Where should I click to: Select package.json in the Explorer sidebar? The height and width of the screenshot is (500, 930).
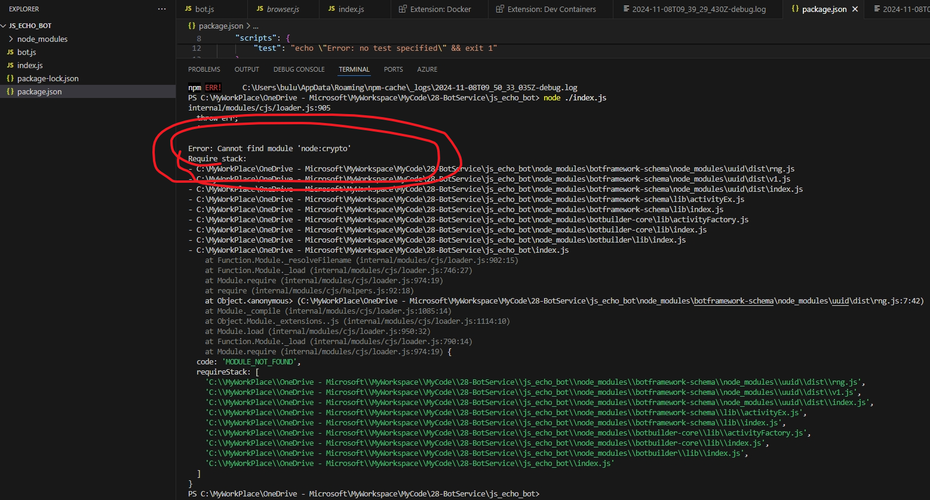[x=39, y=92]
